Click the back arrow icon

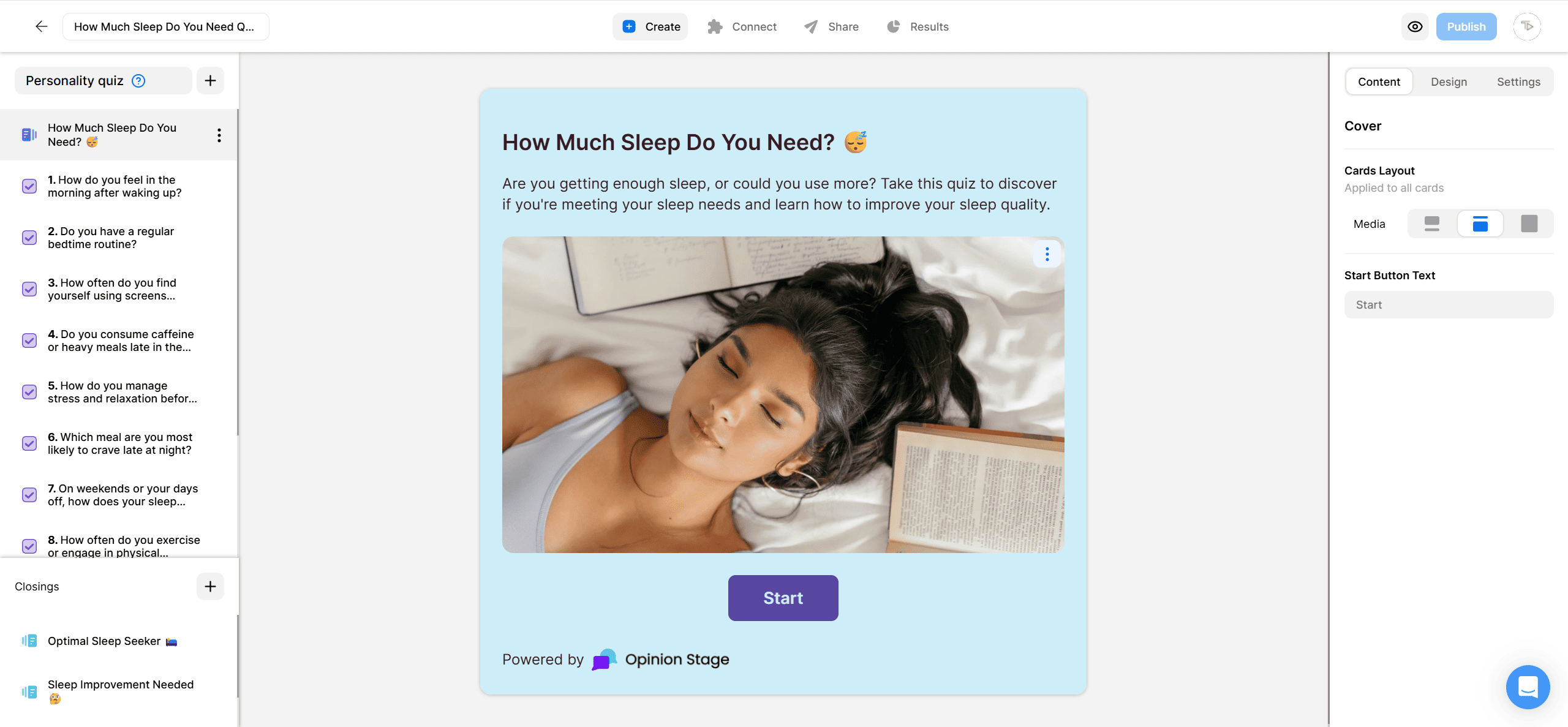pos(41,26)
